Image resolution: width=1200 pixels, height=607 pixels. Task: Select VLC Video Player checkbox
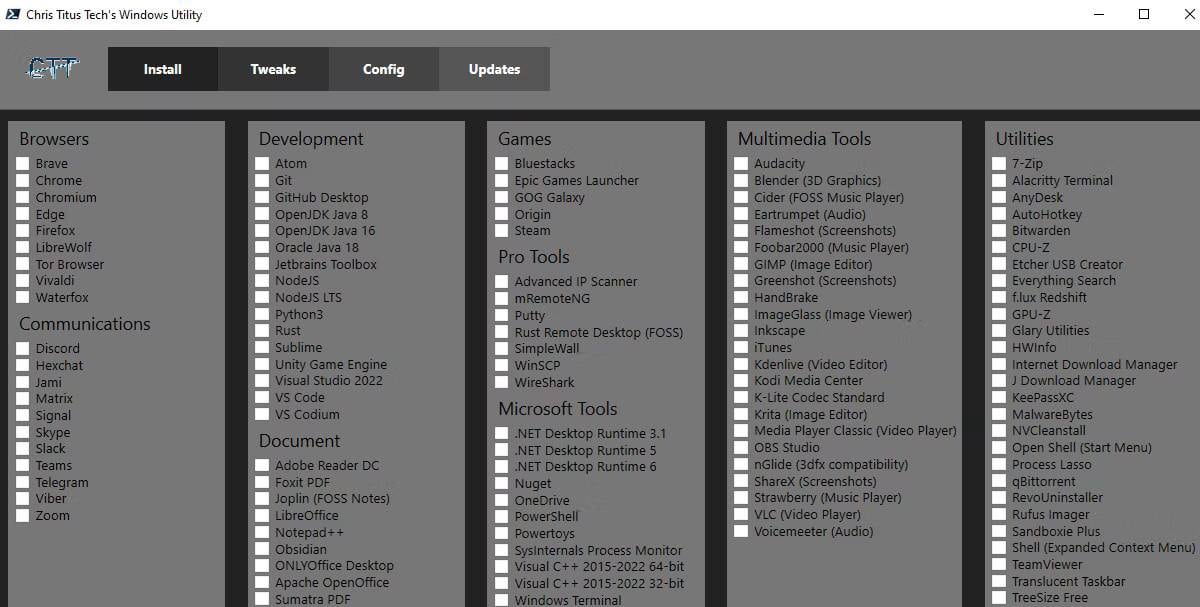[742, 514]
